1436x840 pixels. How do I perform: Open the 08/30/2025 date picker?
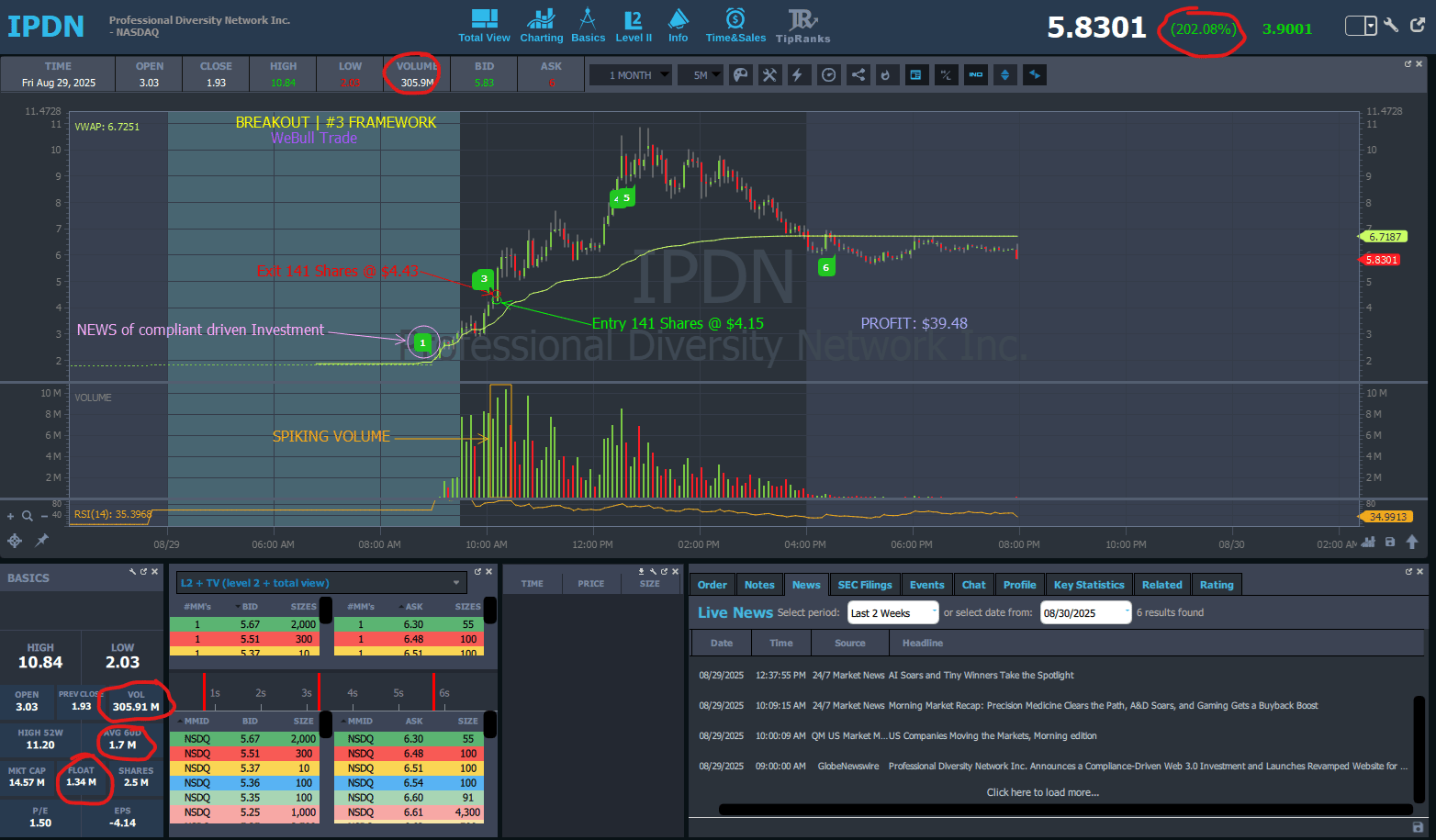point(1085,613)
